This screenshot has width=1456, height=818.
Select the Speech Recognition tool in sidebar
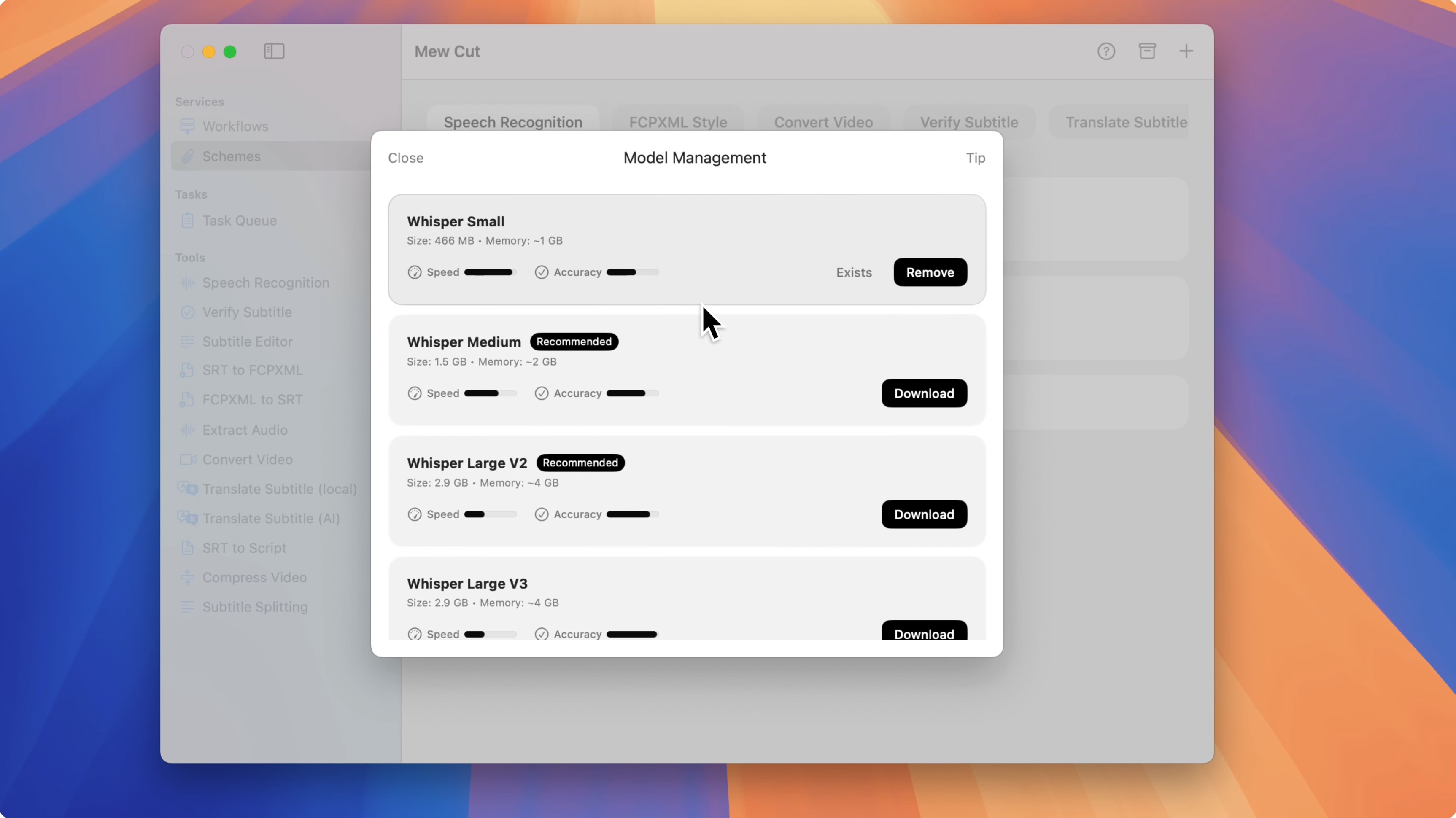(266, 283)
